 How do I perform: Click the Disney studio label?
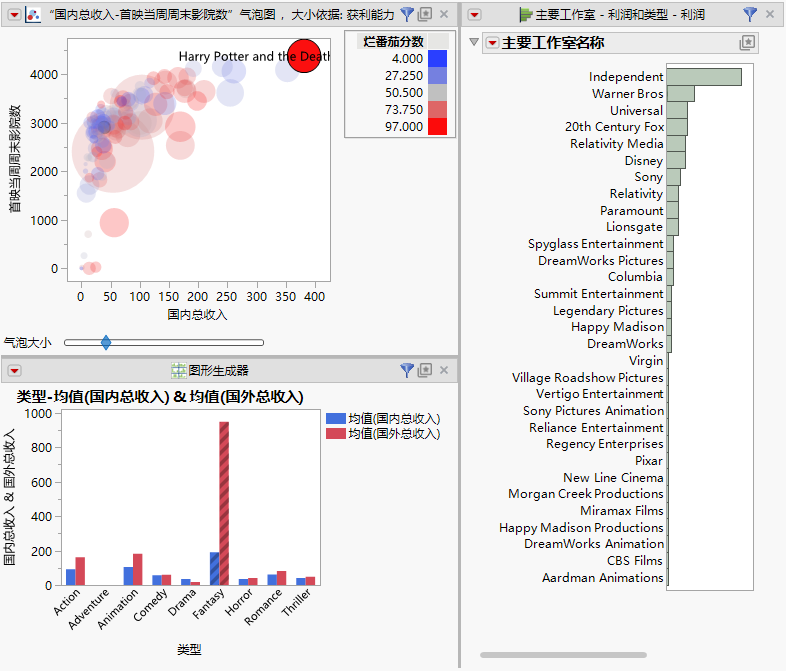click(644, 161)
